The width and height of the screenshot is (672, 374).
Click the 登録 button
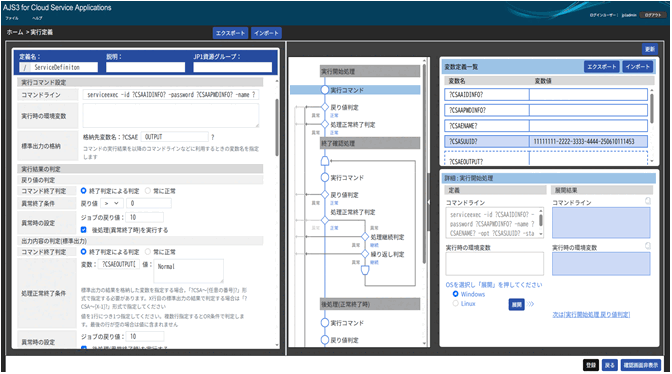coord(591,365)
